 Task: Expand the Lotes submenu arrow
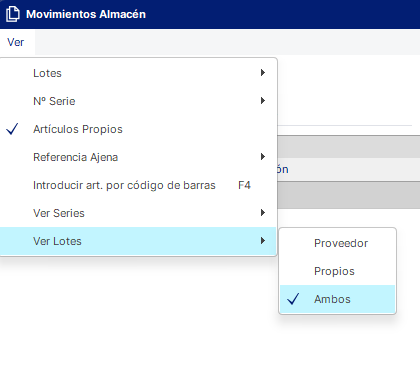pyautogui.click(x=263, y=73)
